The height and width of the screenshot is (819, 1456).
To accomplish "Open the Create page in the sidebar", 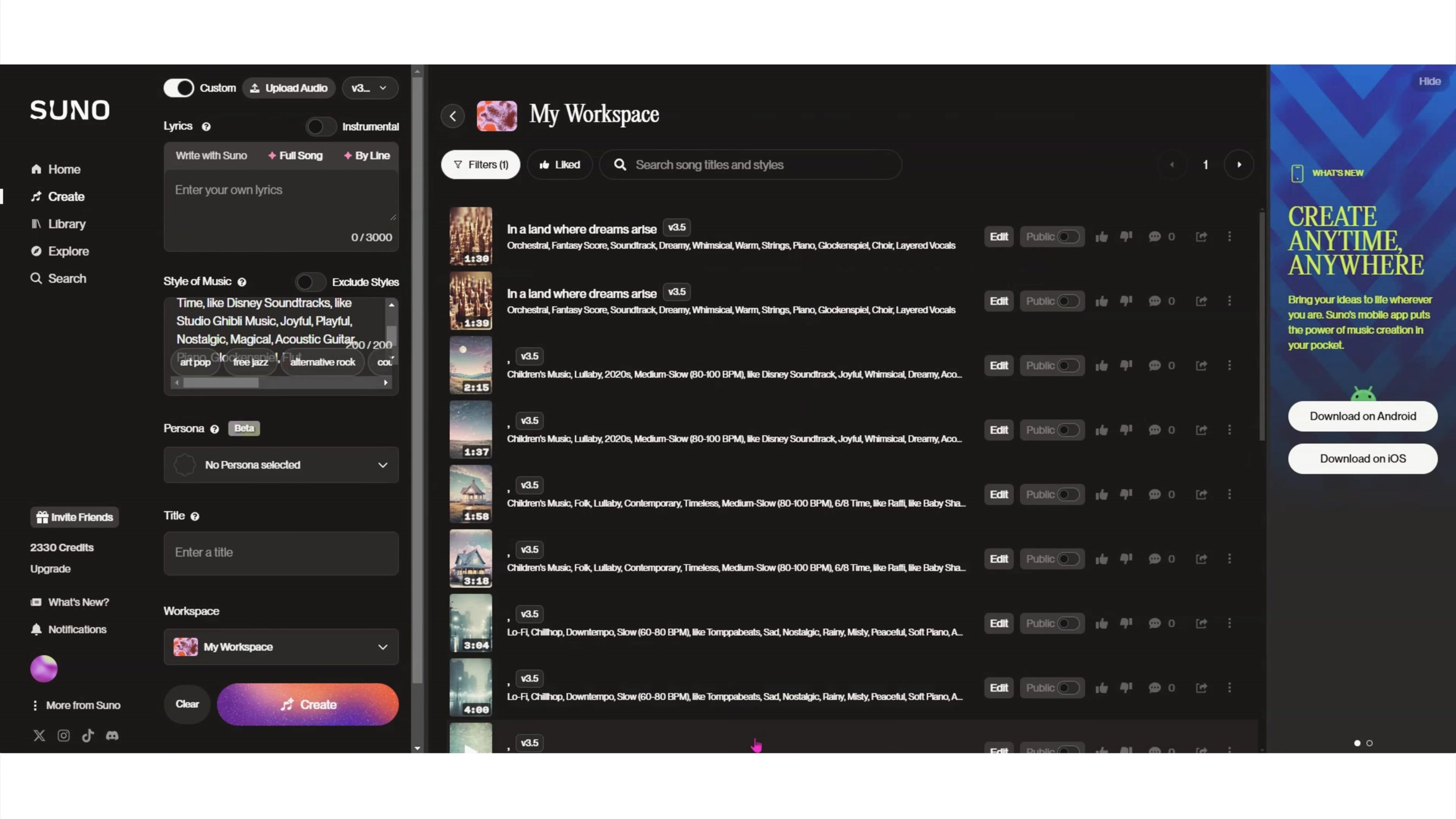I will 58,197.
